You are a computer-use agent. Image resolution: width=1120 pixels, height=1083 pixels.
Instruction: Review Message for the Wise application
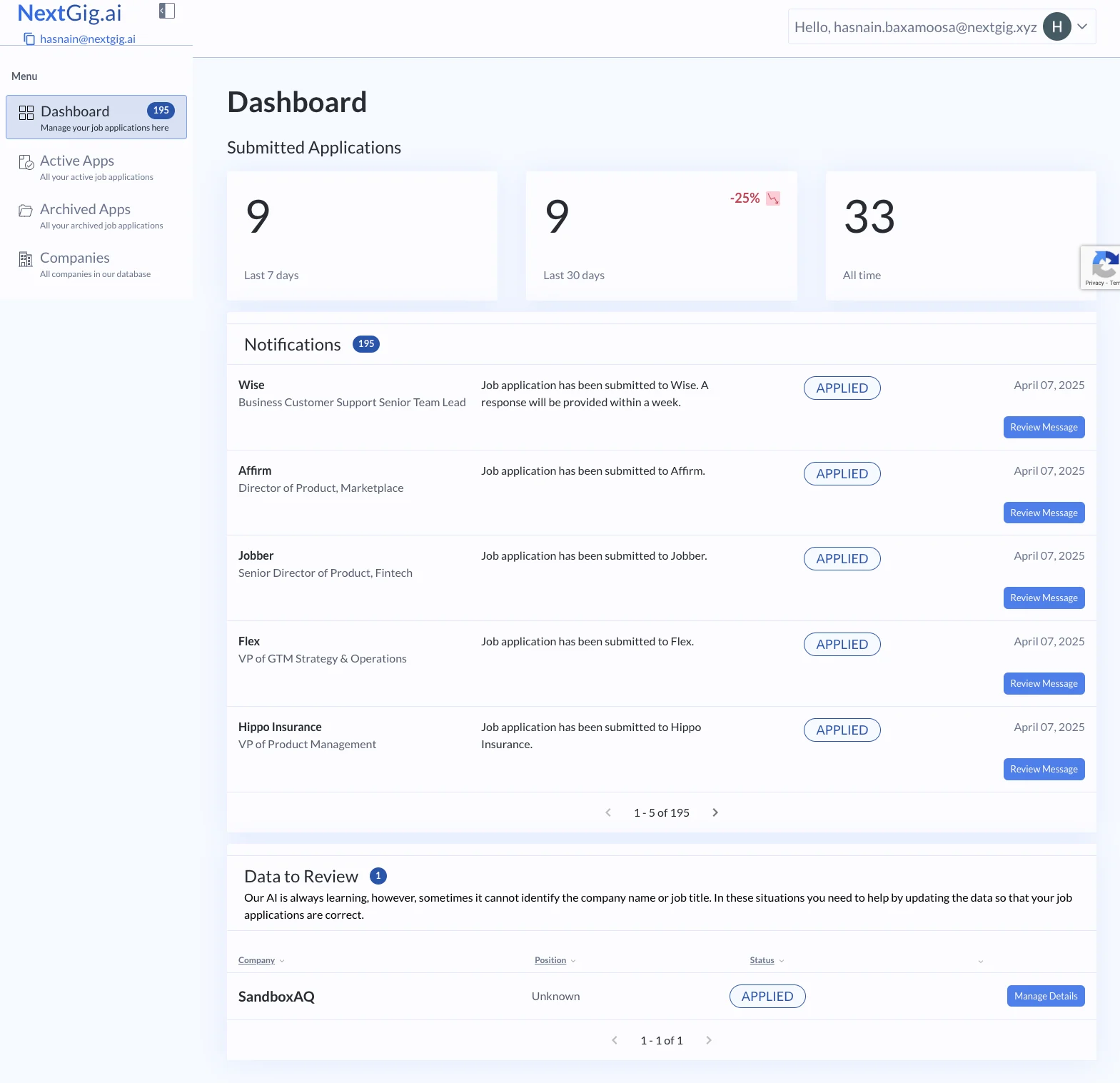pyautogui.click(x=1044, y=427)
